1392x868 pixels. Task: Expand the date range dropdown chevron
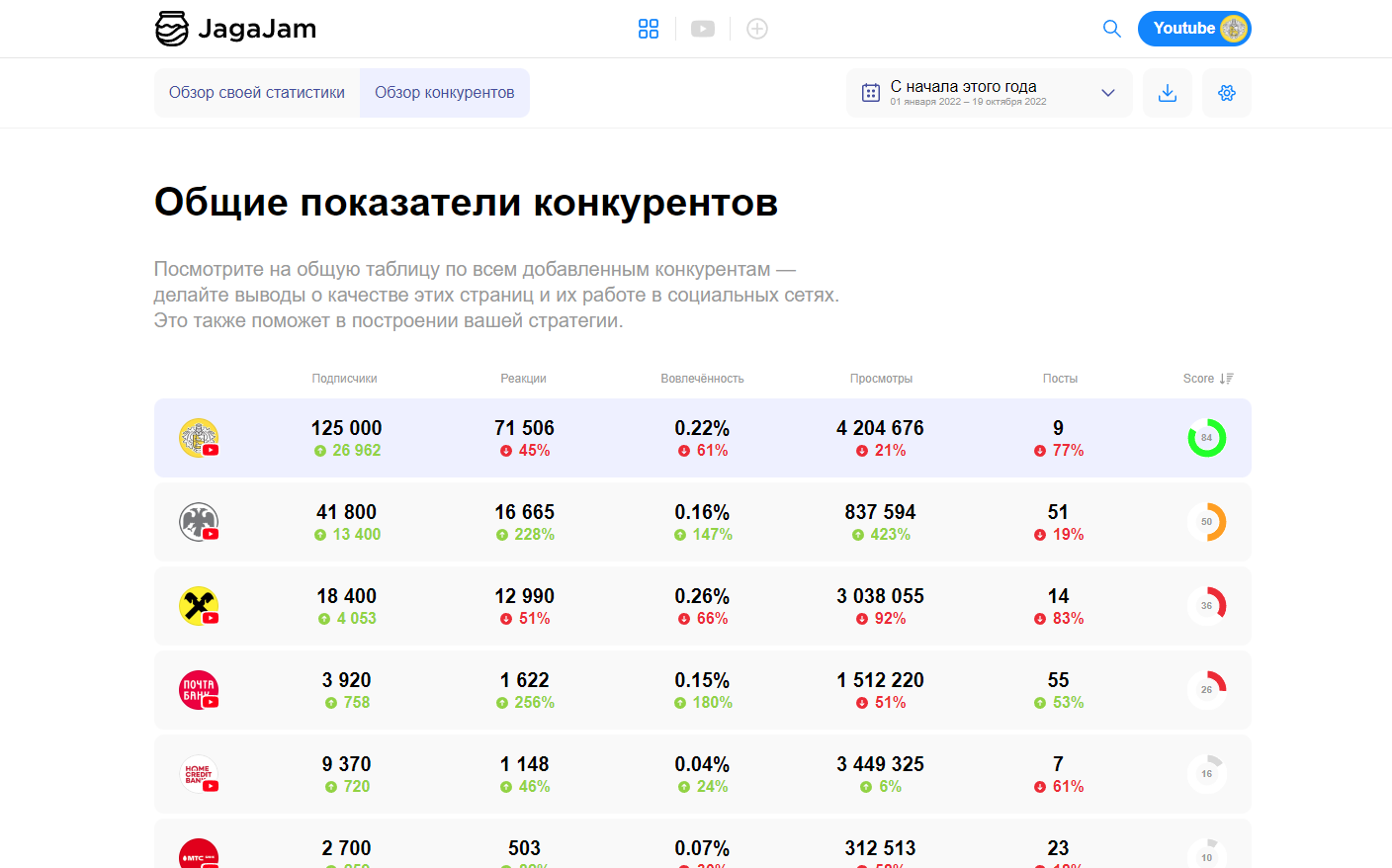pos(1108,93)
